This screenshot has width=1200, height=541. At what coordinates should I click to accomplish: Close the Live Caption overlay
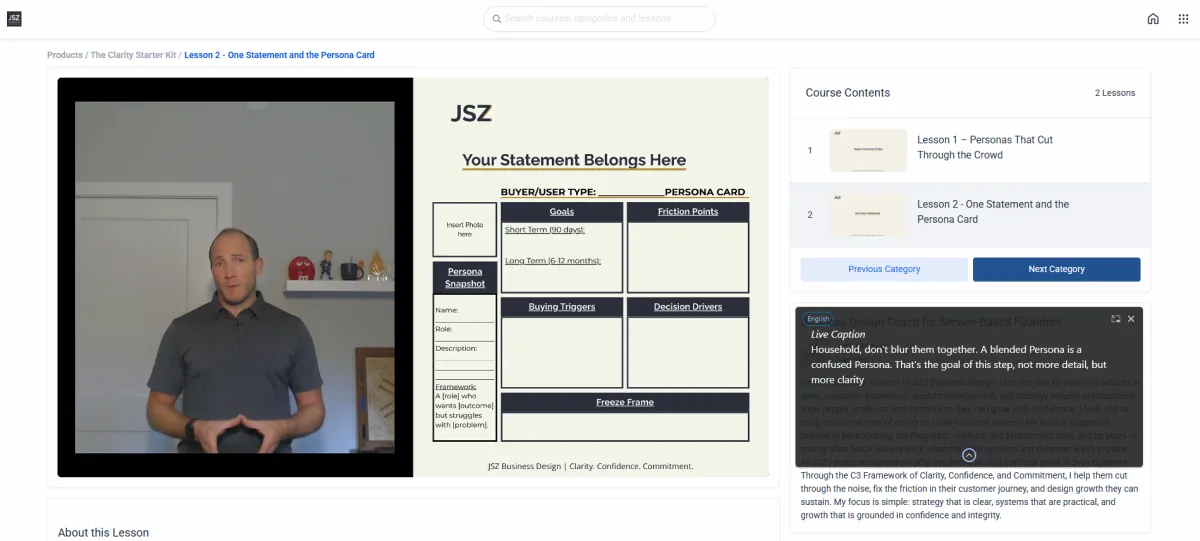(1131, 319)
